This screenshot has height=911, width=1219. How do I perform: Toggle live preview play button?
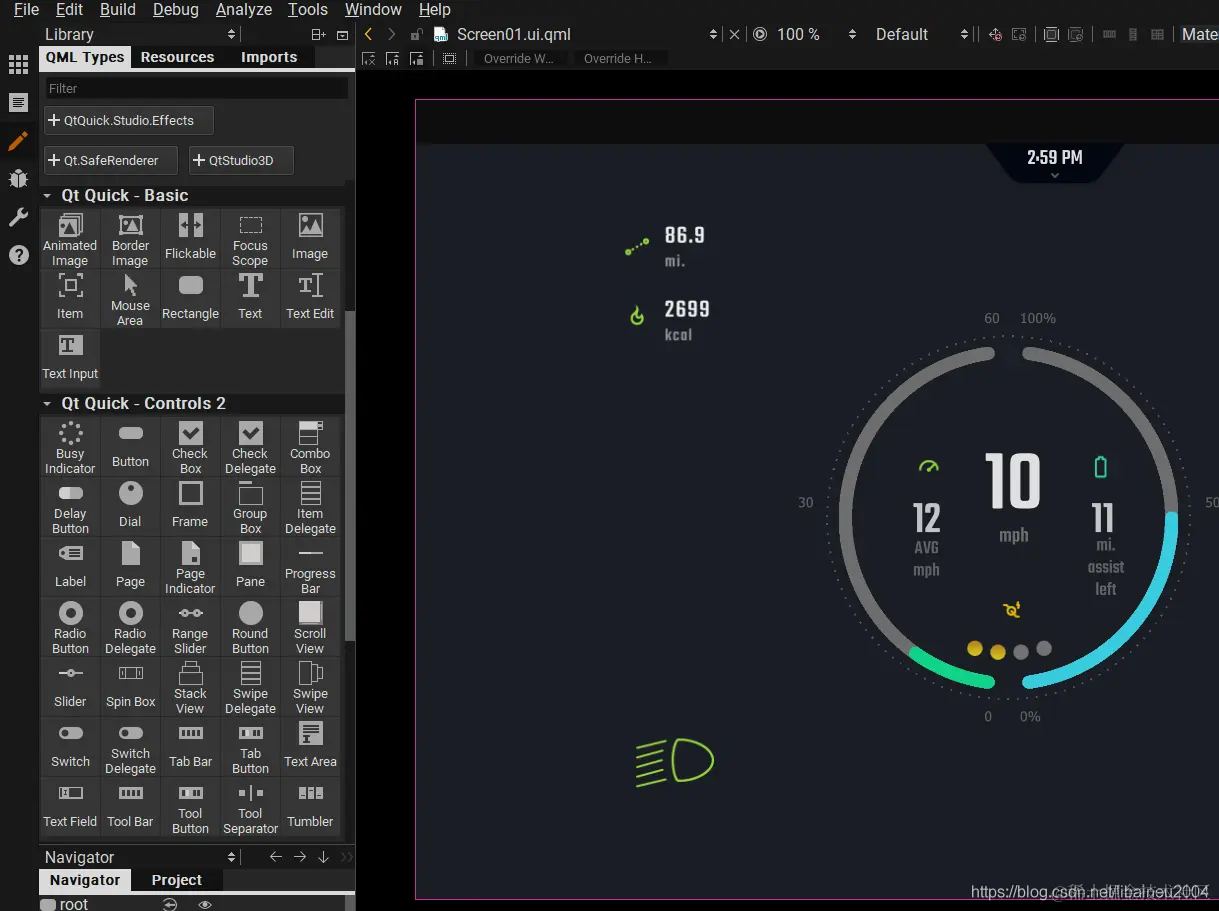(760, 34)
